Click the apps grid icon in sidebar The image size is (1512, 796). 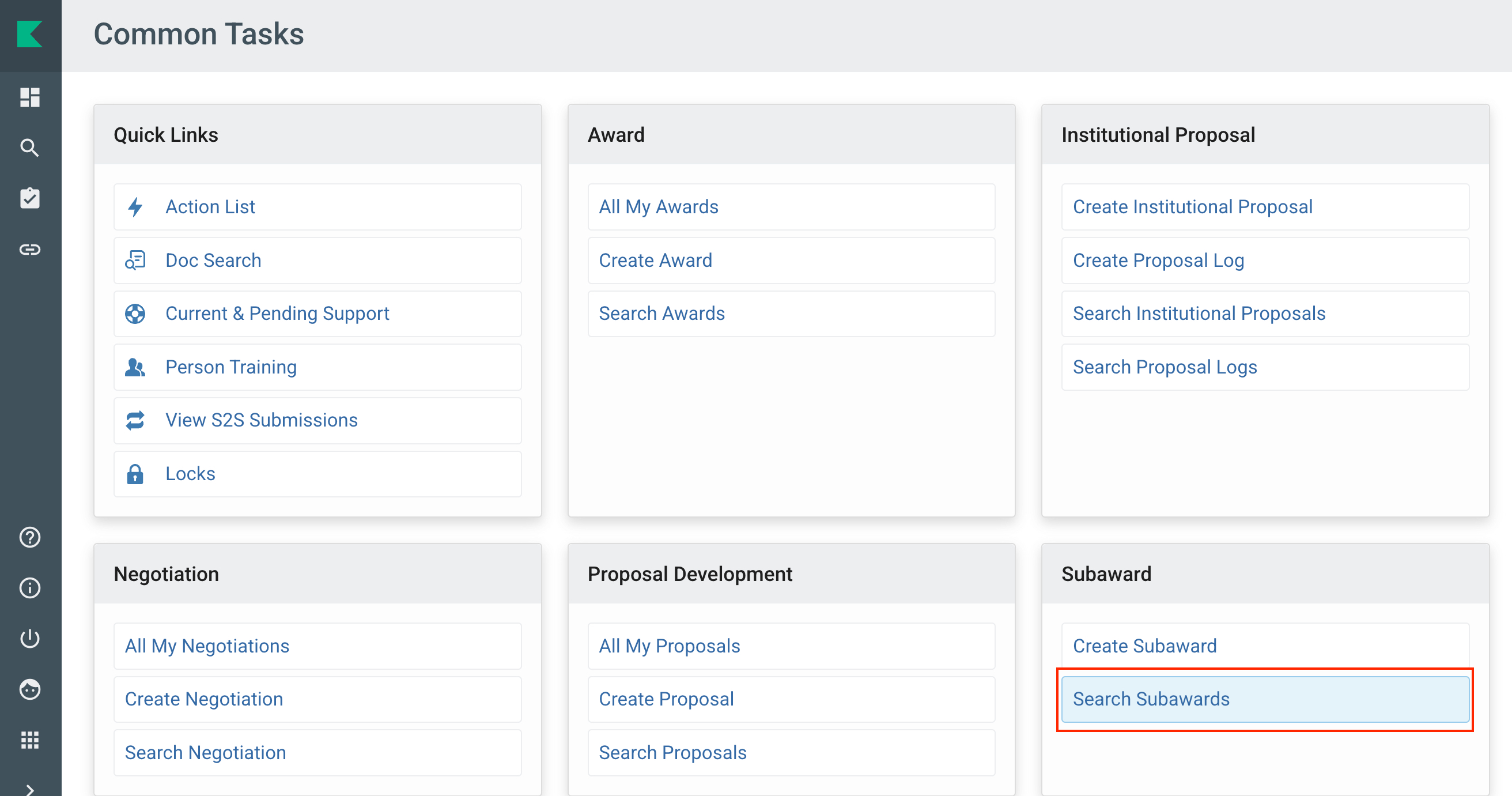(x=30, y=740)
